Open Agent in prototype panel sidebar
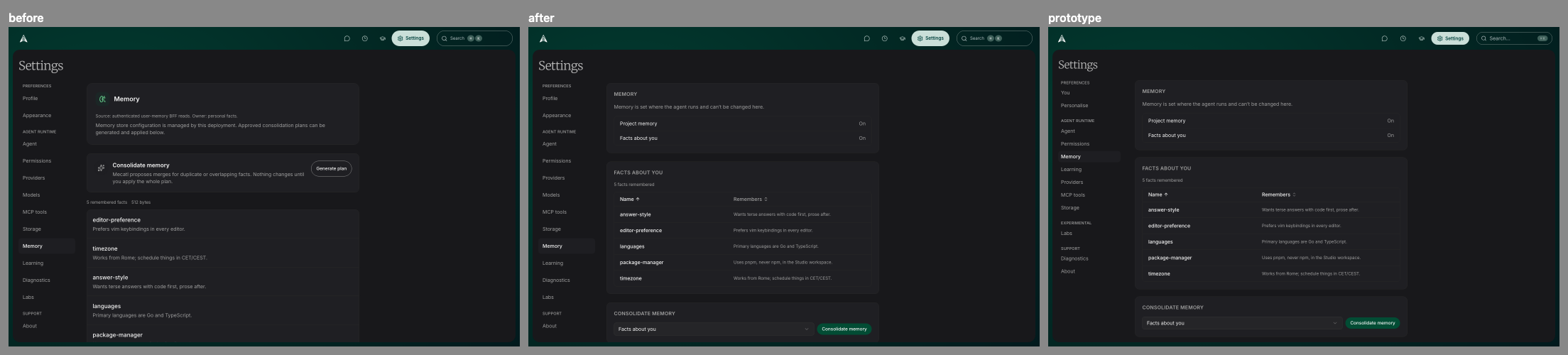Screen dimensions: 1568x355 (1089, 131)
